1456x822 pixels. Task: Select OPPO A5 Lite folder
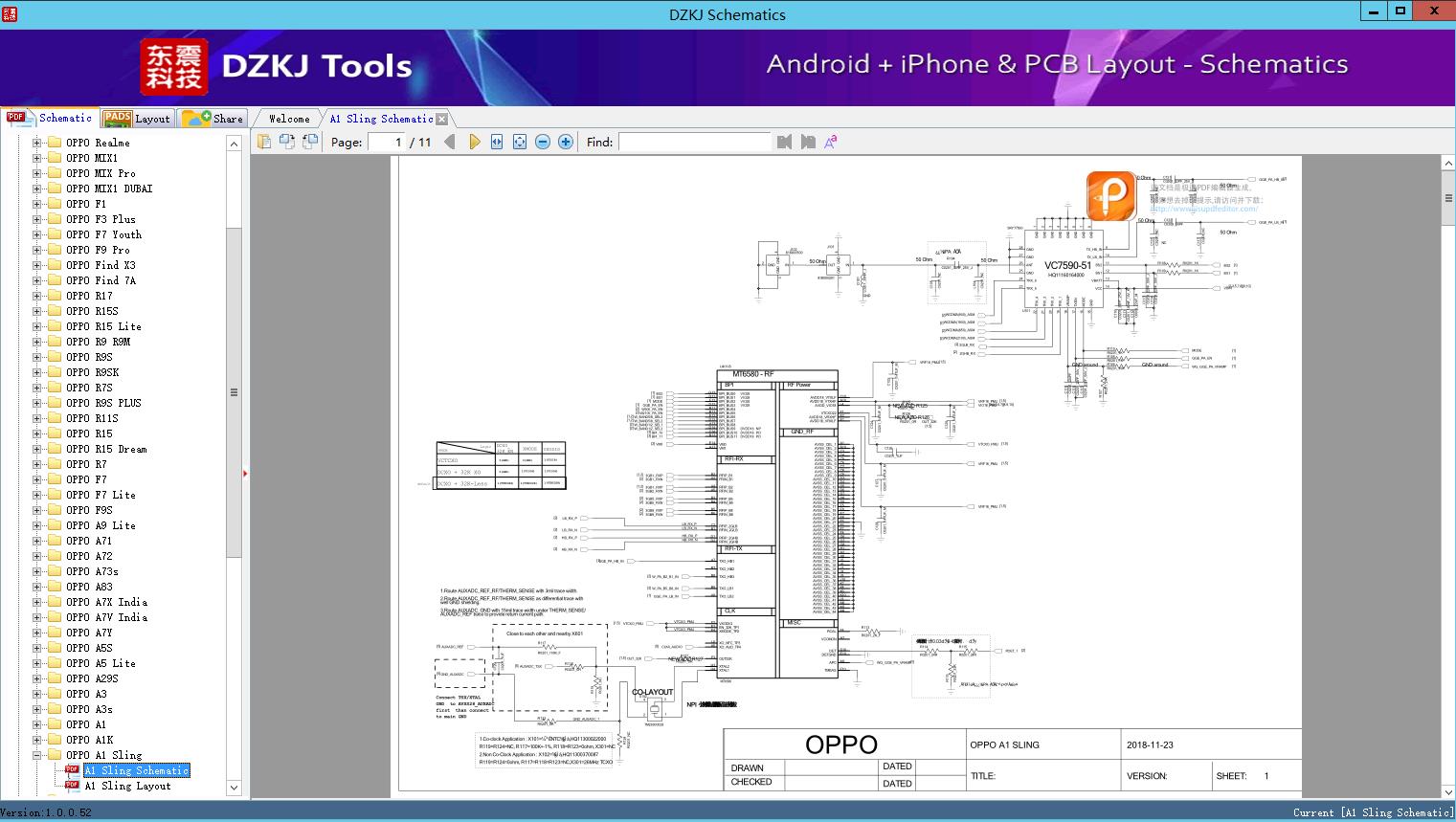[101, 663]
